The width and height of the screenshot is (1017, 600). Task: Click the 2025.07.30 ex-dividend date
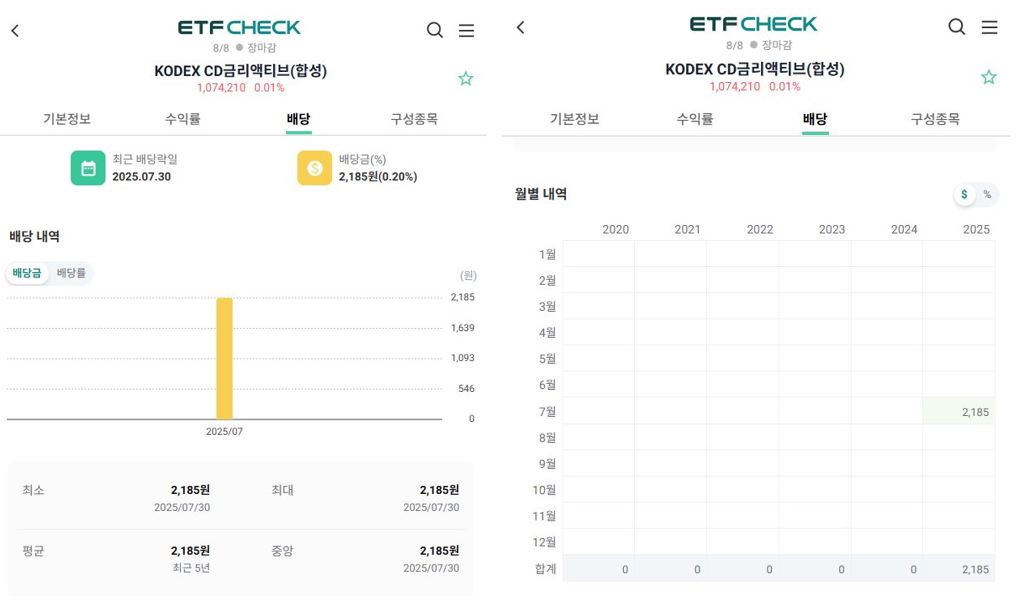pyautogui.click(x=141, y=176)
